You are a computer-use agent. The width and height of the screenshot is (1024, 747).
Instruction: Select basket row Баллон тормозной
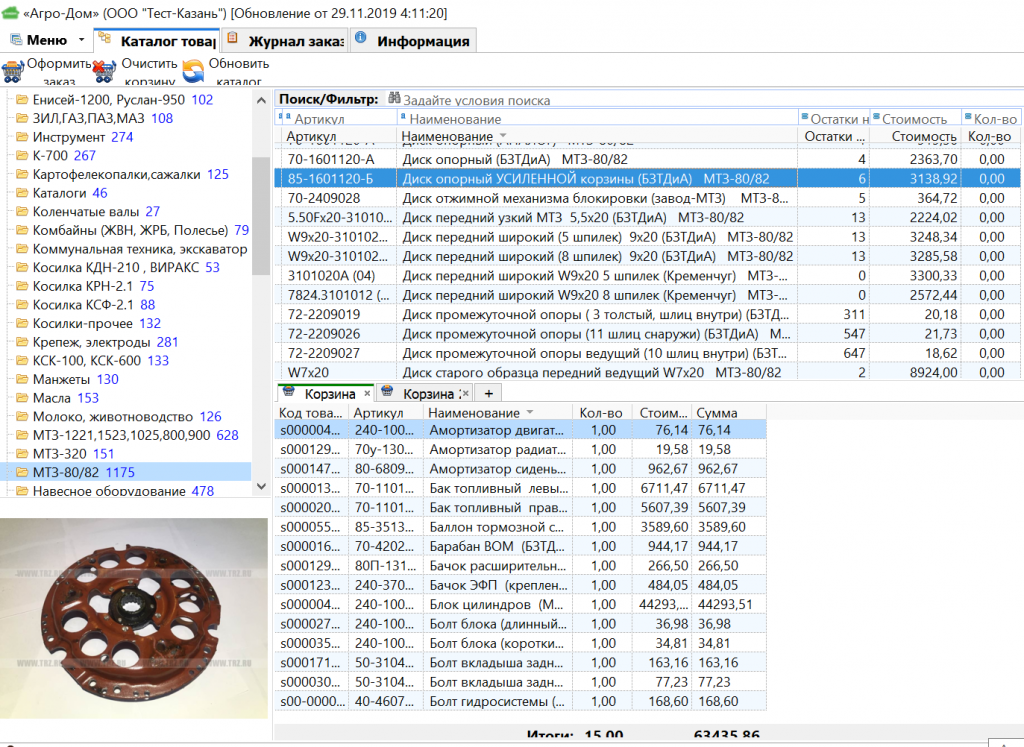(520, 527)
